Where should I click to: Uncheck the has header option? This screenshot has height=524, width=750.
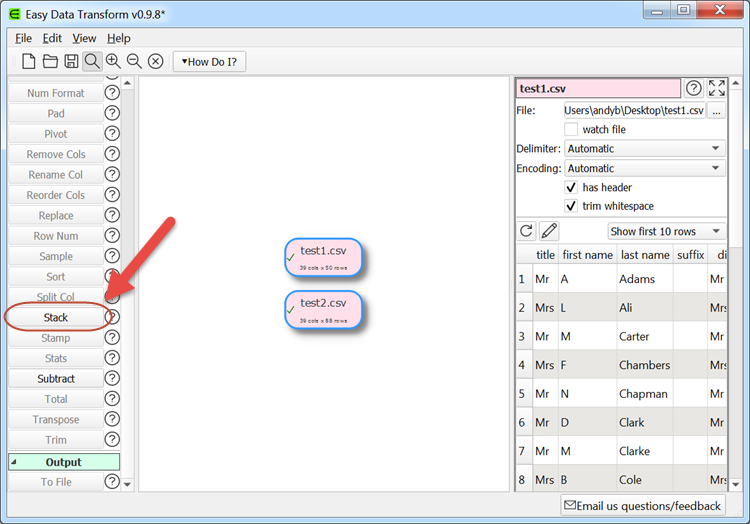(571, 187)
